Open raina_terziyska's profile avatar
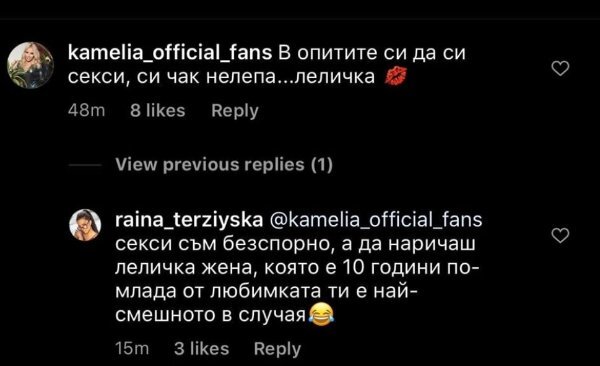This screenshot has height=366, width=600. pyautogui.click(x=85, y=225)
